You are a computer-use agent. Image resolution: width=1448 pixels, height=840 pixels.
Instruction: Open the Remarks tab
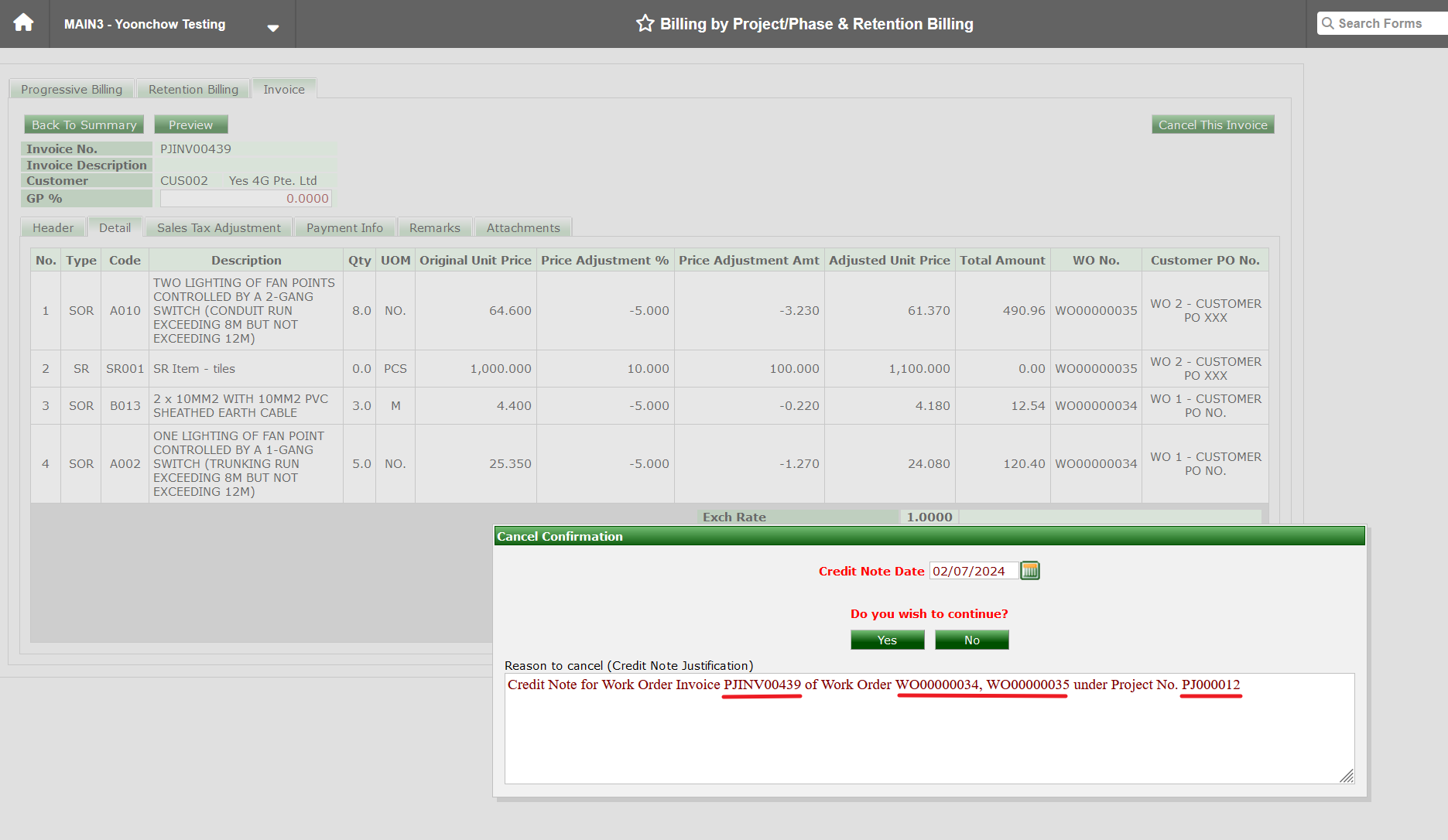(434, 227)
